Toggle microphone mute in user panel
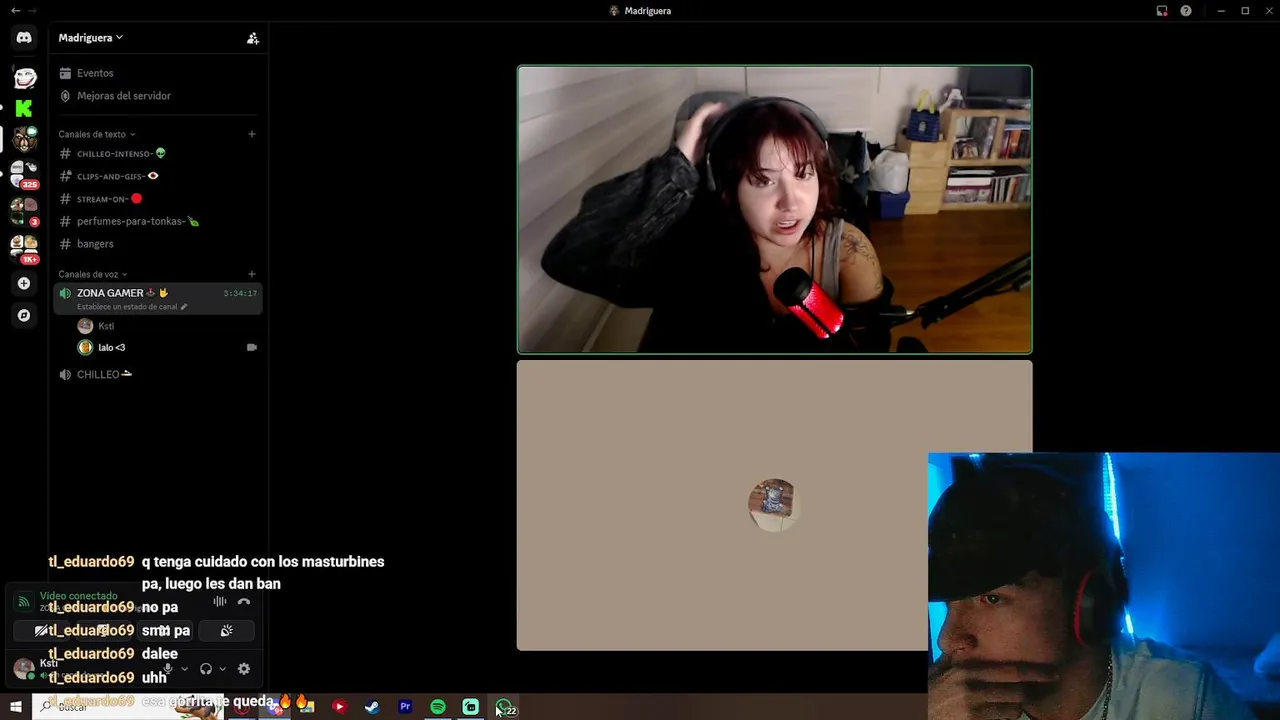1280x720 pixels. tap(169, 669)
